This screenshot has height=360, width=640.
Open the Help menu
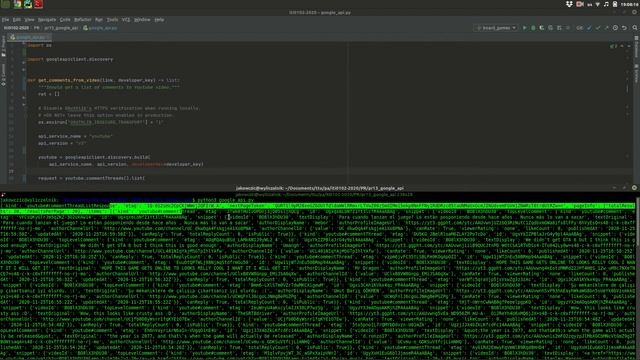point(159,20)
